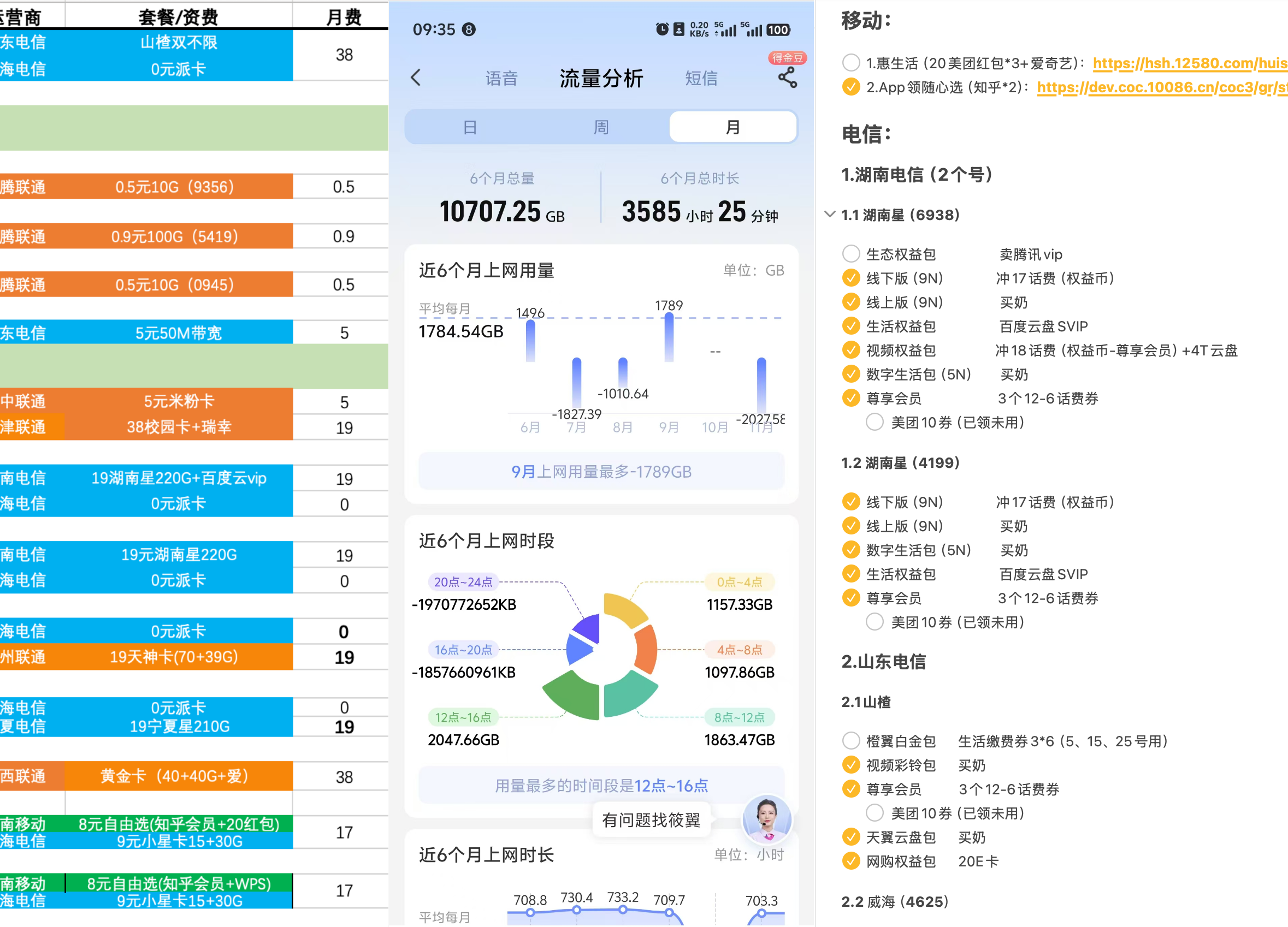Uncheck 线上版 (9N) under 湖南星 4199
1288x927 pixels.
click(850, 526)
